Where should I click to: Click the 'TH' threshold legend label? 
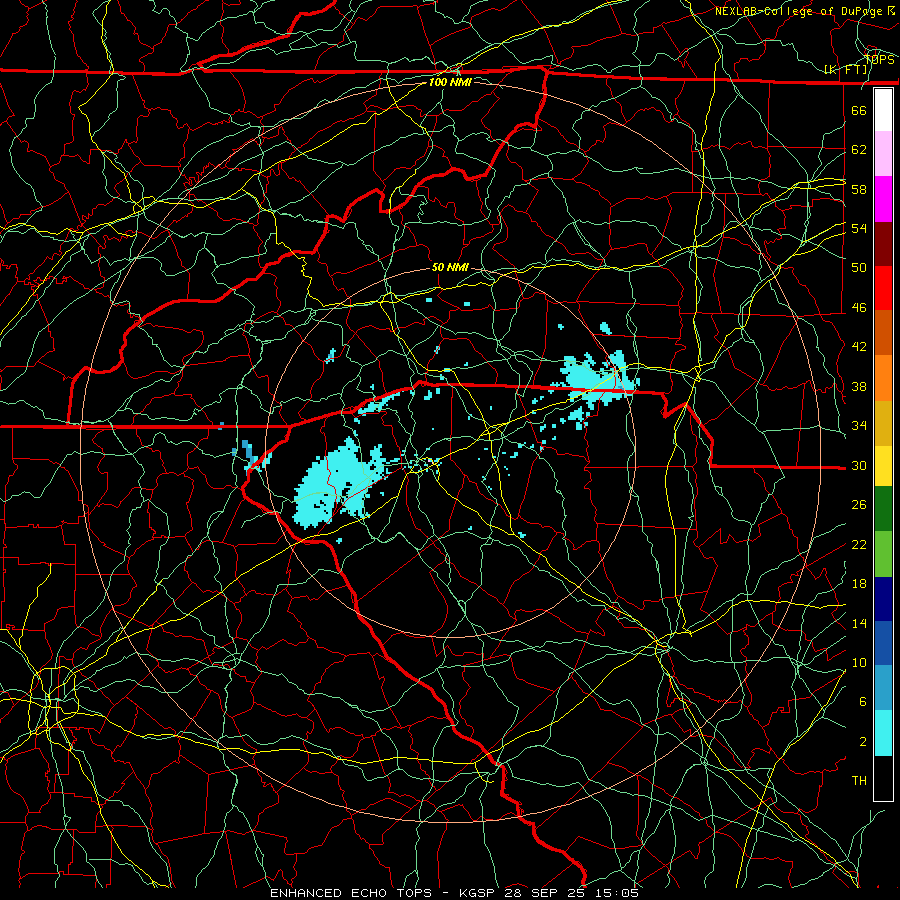pyautogui.click(x=859, y=781)
